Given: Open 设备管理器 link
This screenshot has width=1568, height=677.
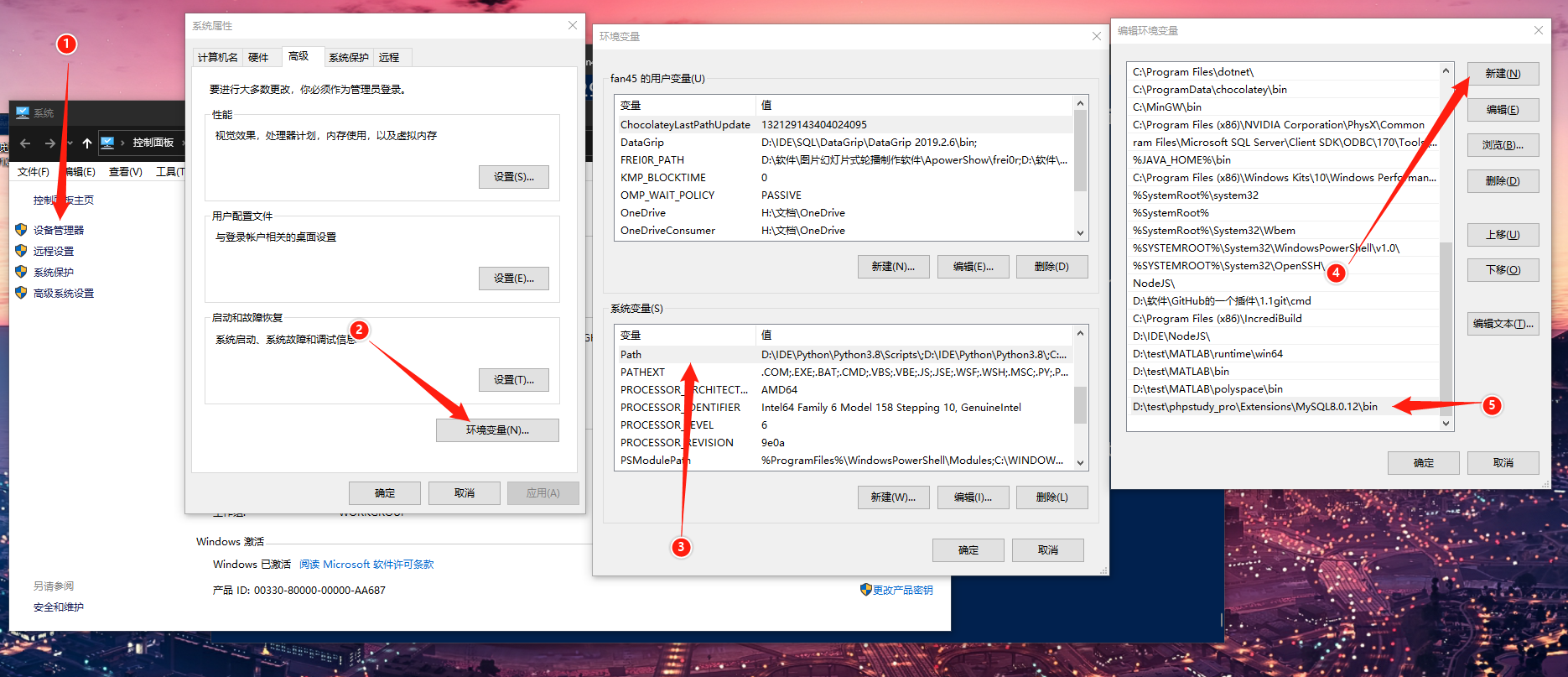Looking at the screenshot, I should click(59, 230).
